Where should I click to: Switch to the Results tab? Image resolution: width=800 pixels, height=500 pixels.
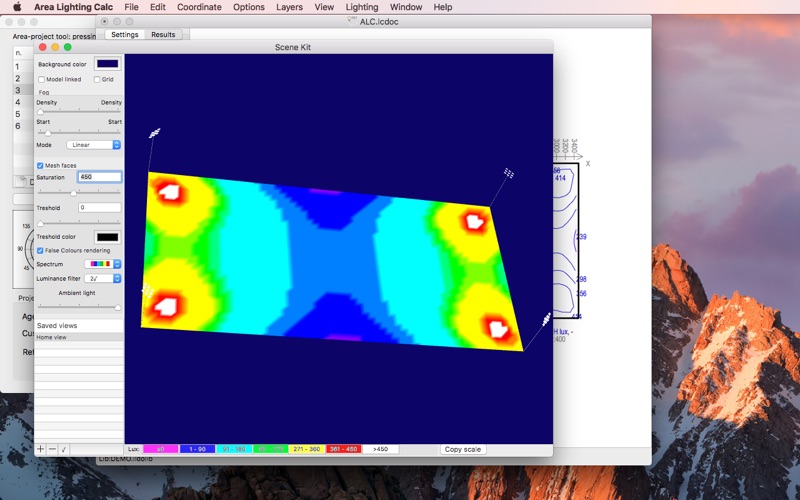163,35
